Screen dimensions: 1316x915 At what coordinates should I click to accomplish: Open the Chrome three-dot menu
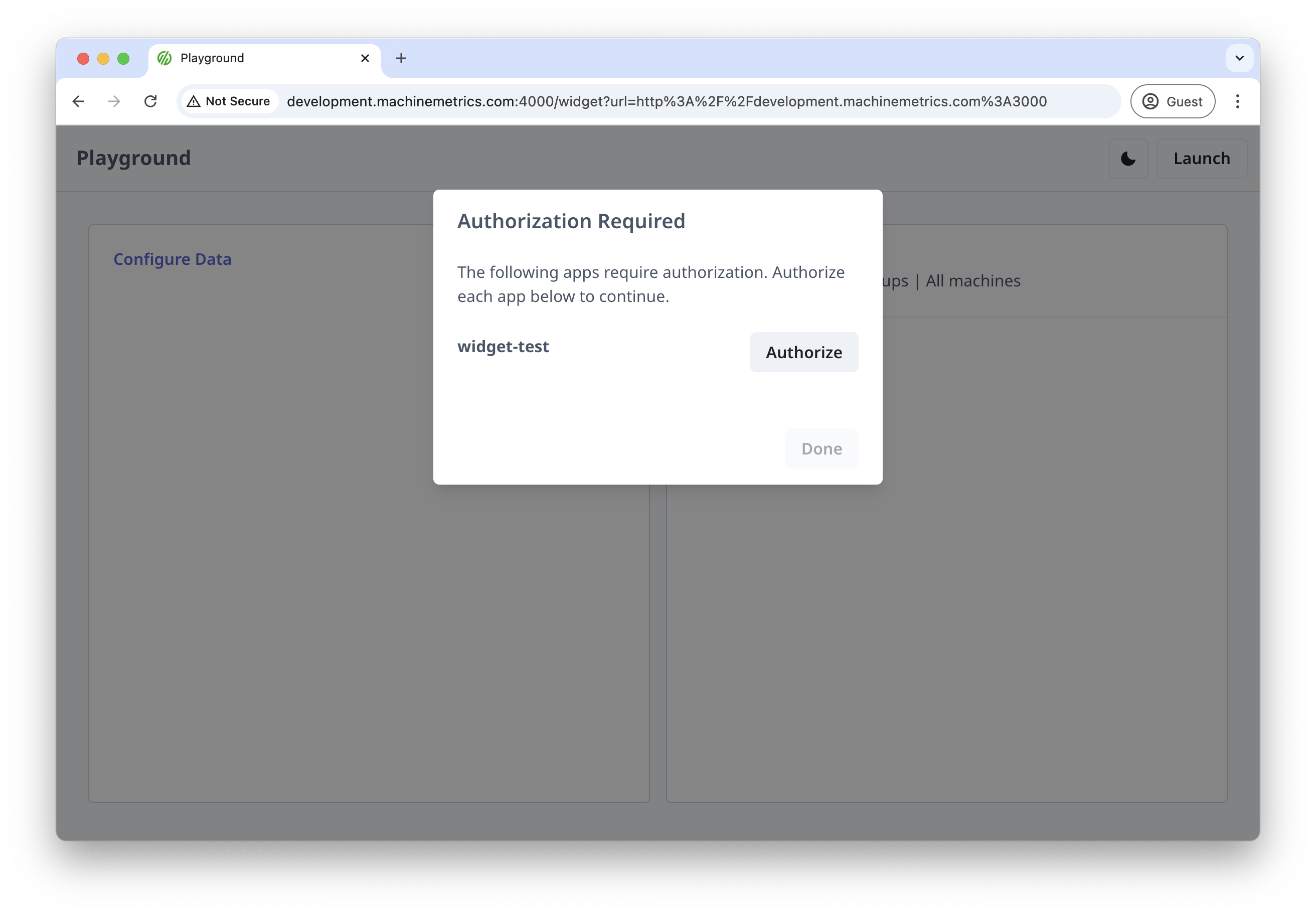[1237, 101]
